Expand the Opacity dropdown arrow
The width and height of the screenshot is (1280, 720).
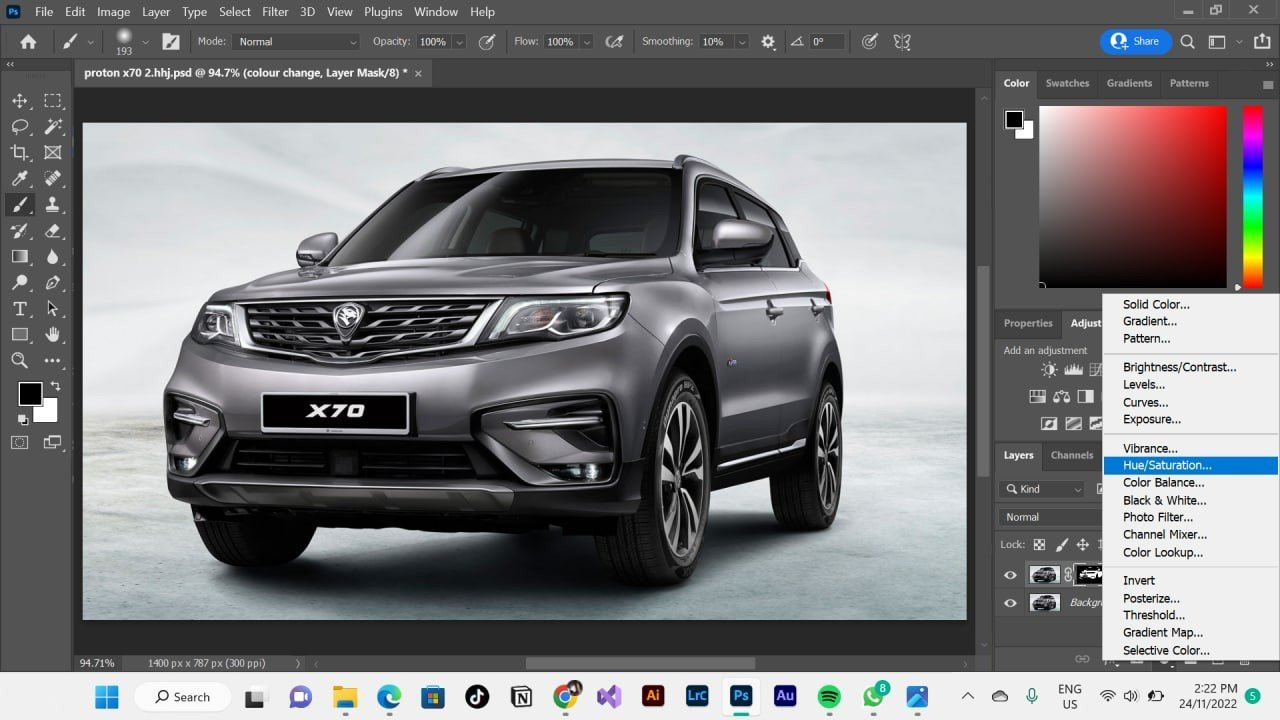[x=459, y=42]
